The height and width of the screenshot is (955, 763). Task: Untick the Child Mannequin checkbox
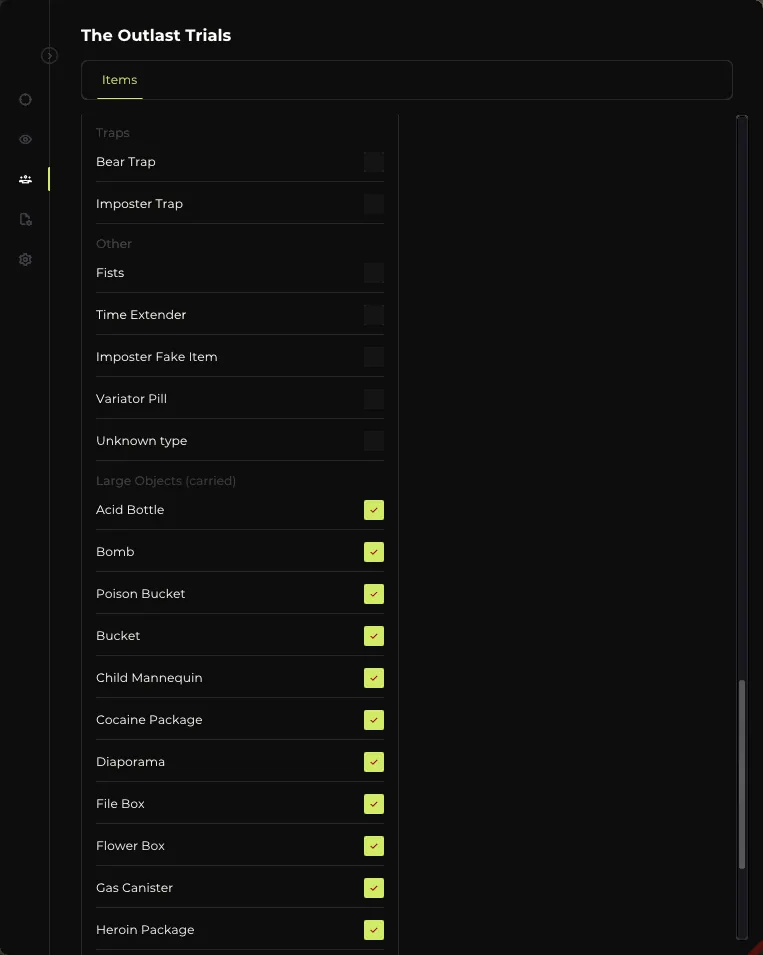[x=374, y=678]
